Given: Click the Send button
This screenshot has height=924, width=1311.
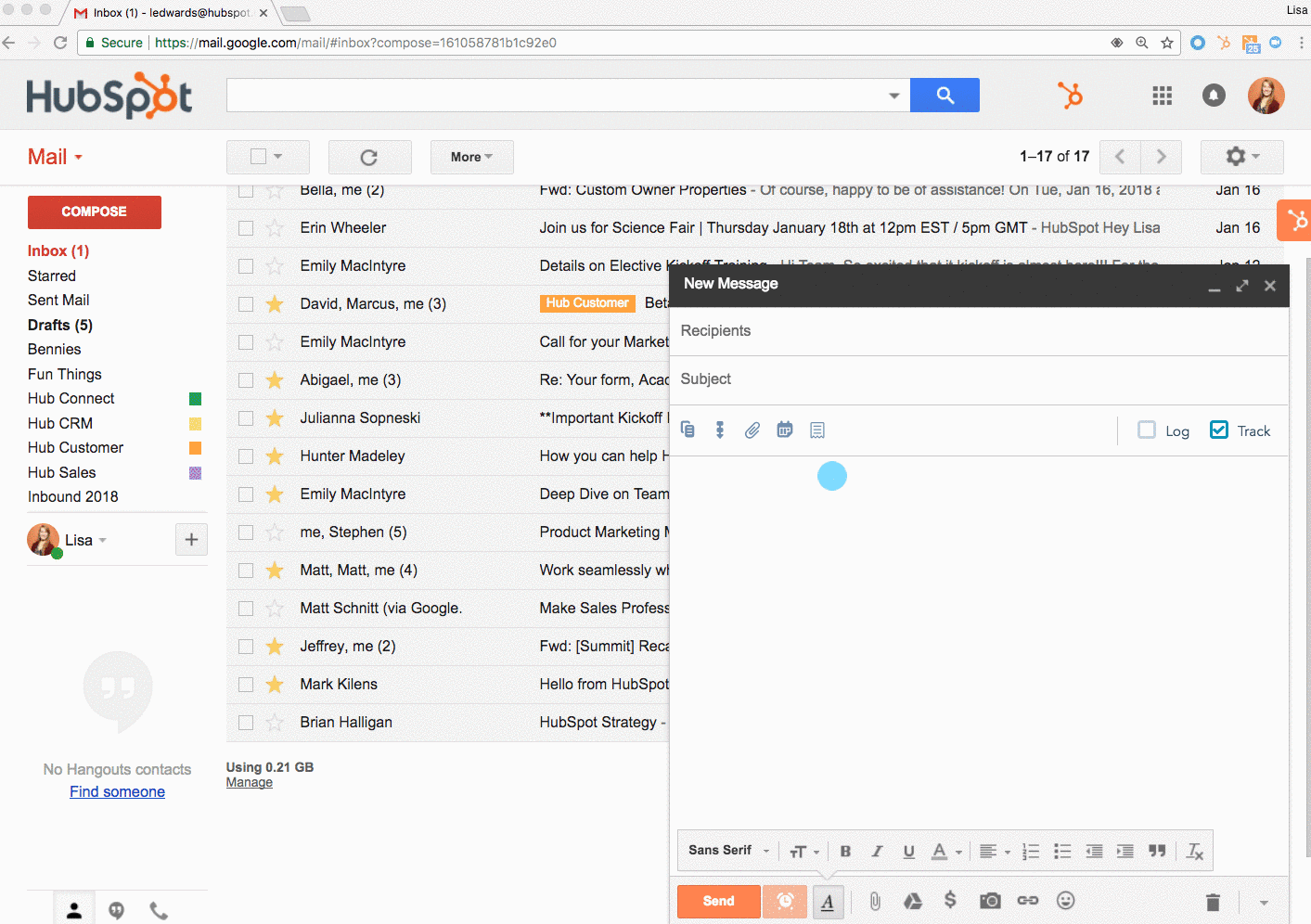Looking at the screenshot, I should (x=718, y=900).
